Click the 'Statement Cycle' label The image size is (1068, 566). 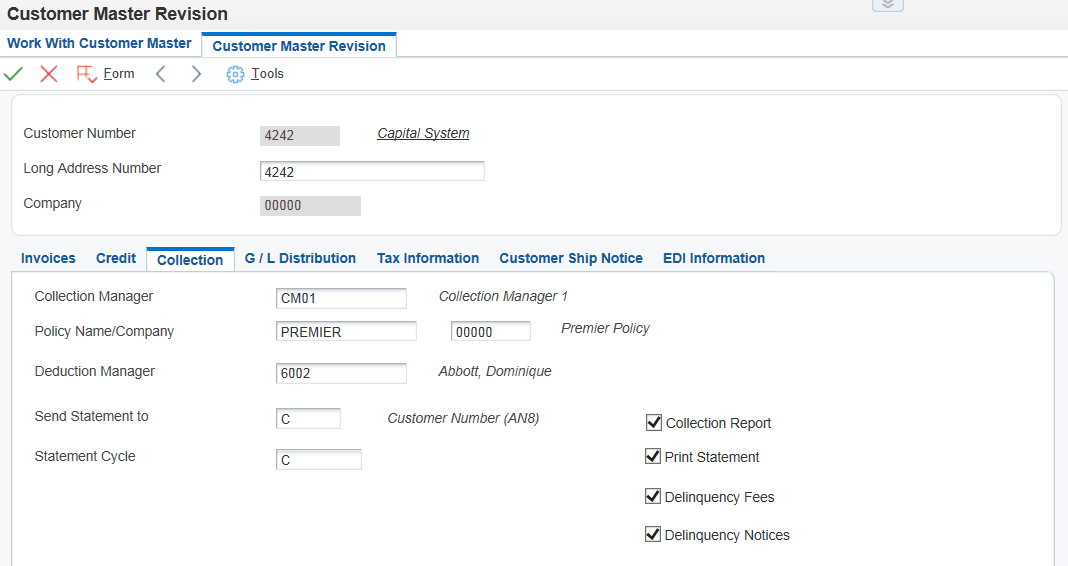coord(85,456)
